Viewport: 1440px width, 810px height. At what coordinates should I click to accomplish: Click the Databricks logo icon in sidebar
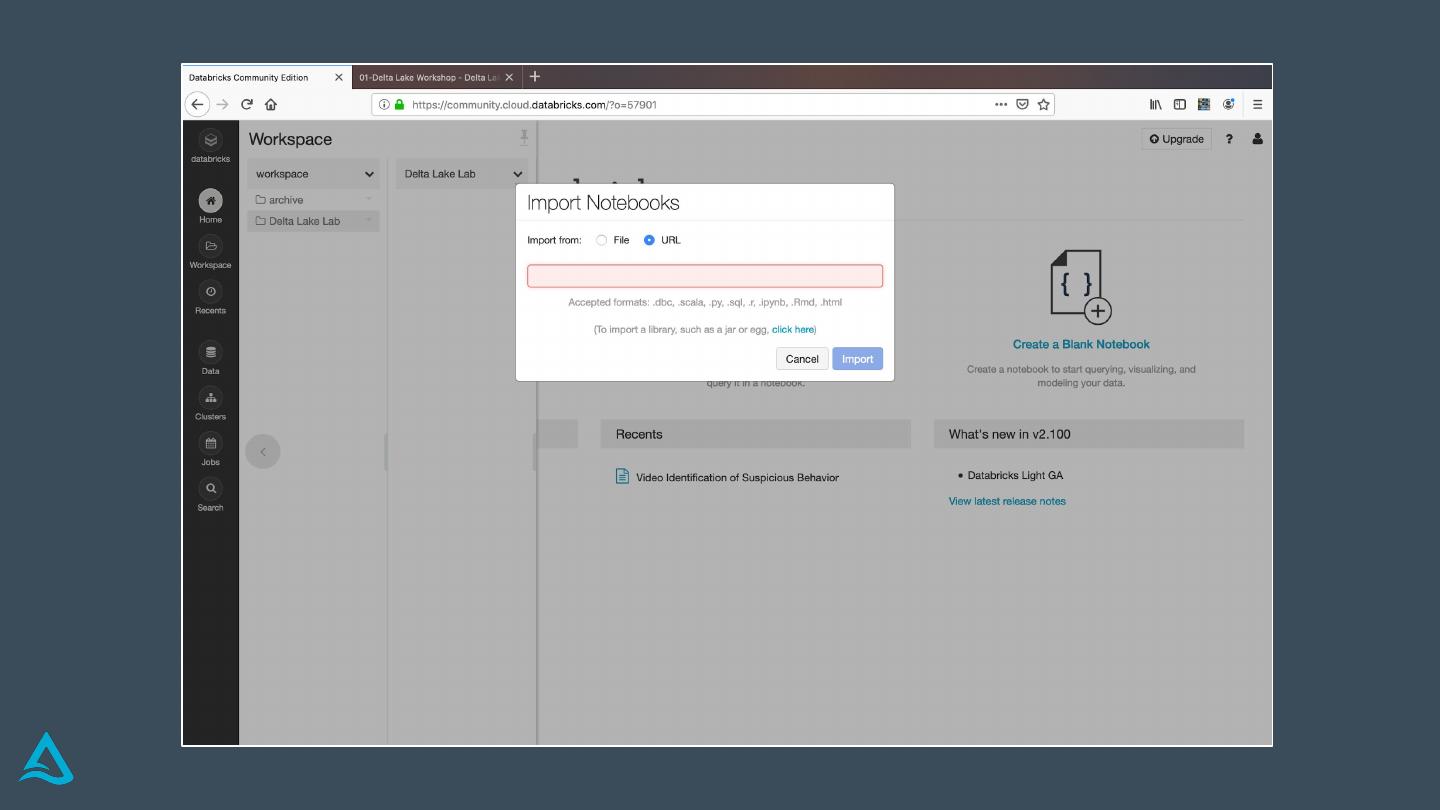click(x=210, y=141)
